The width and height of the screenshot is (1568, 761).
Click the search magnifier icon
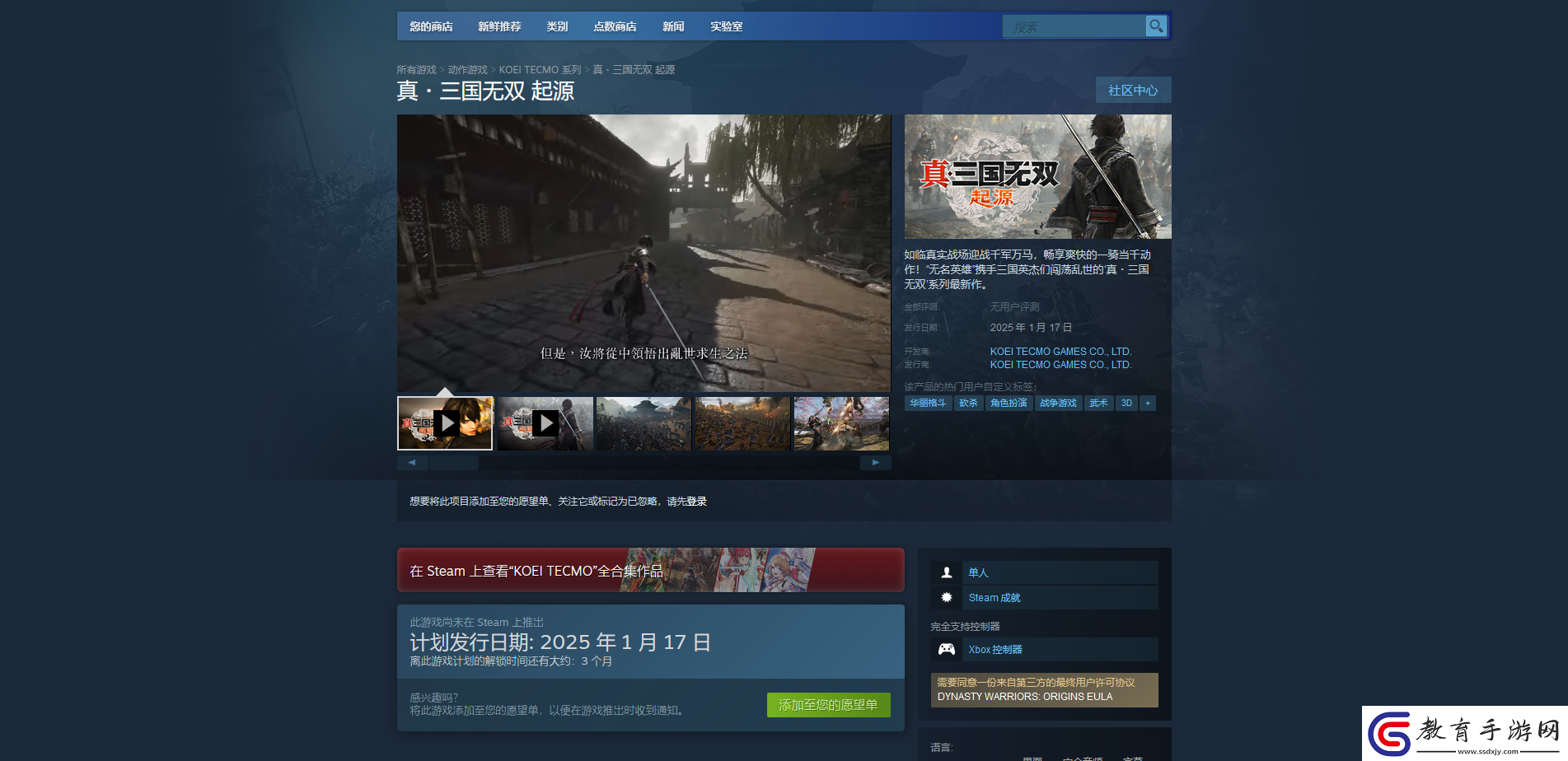tap(1156, 26)
